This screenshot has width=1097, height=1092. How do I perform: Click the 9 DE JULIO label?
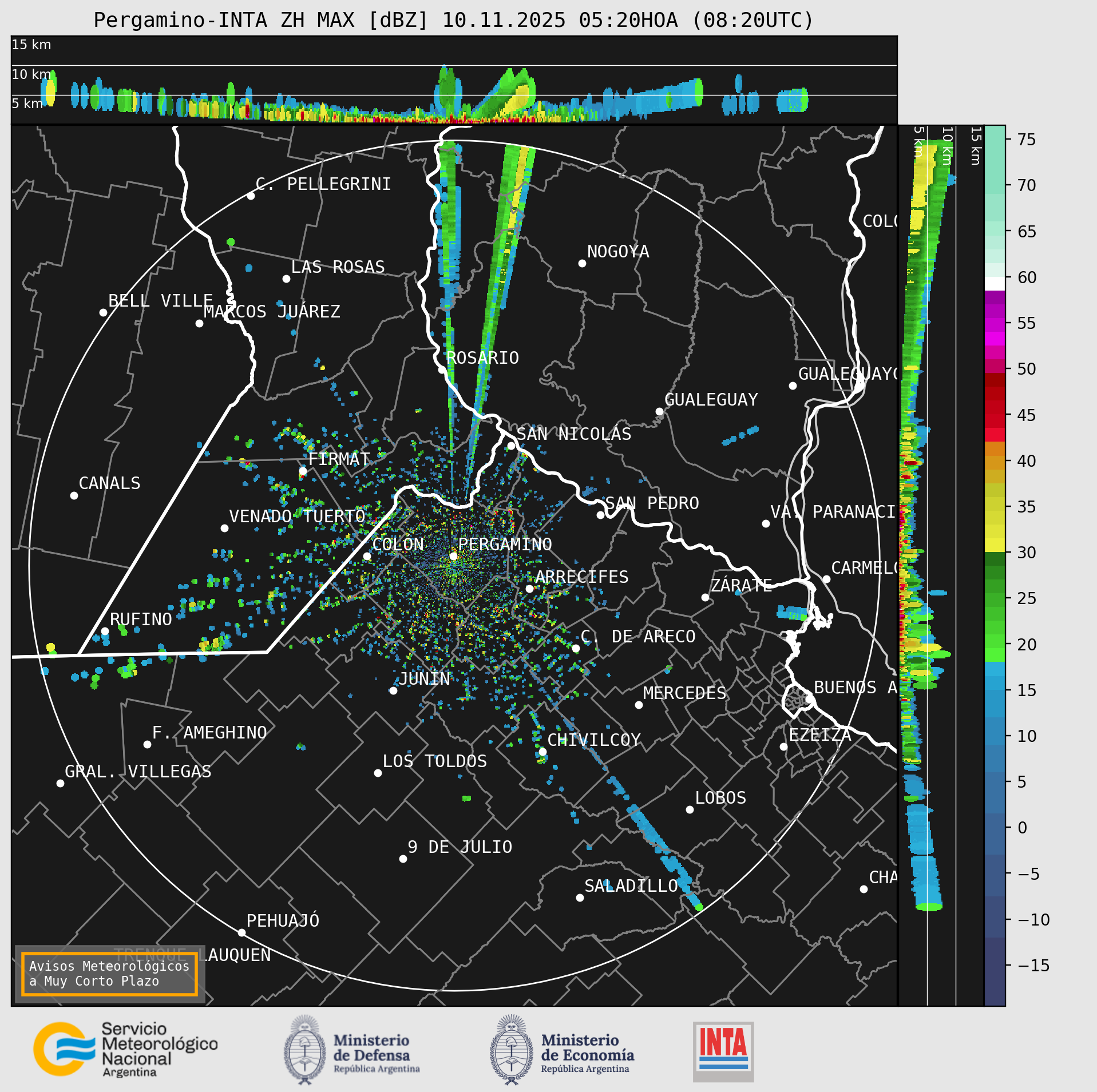tap(460, 847)
